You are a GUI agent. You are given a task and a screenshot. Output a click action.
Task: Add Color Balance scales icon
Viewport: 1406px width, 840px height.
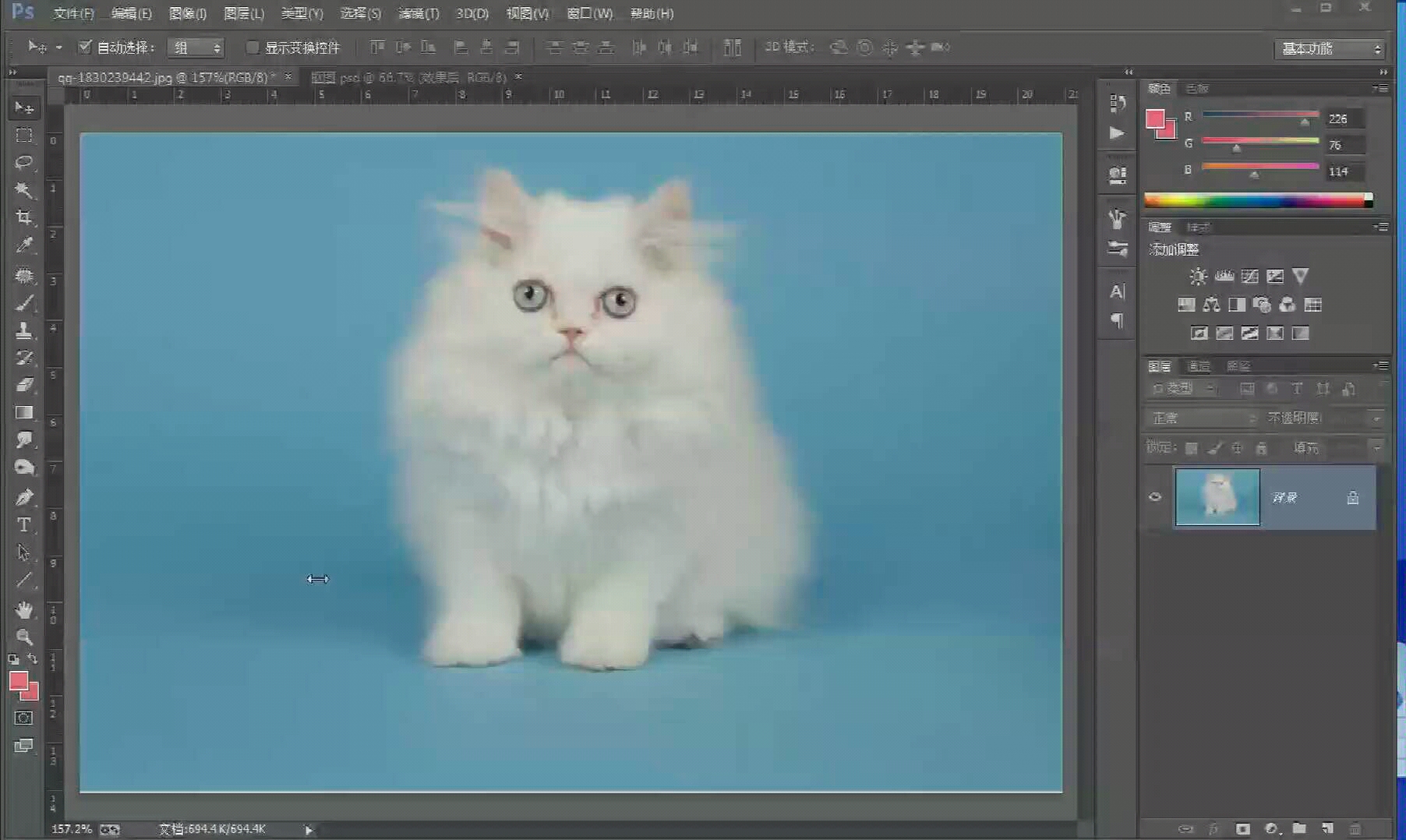pos(1211,305)
